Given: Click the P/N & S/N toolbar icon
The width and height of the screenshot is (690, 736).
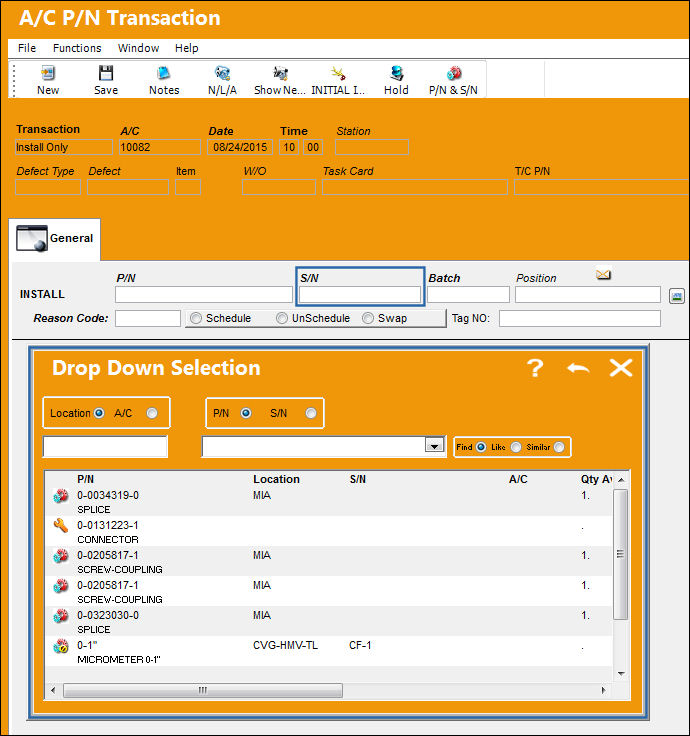Looking at the screenshot, I should click(x=453, y=73).
